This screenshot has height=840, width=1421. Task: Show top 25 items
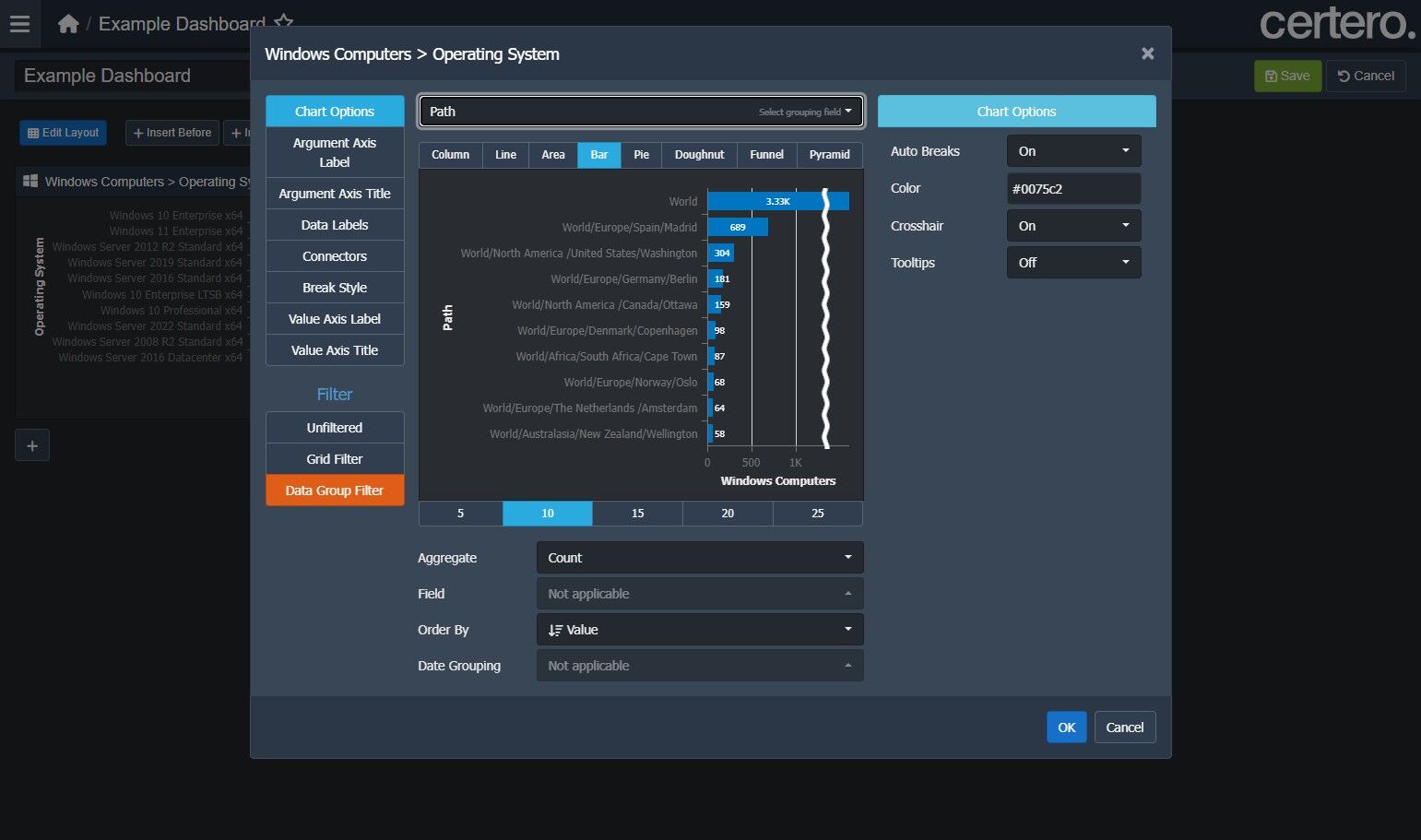(x=818, y=514)
